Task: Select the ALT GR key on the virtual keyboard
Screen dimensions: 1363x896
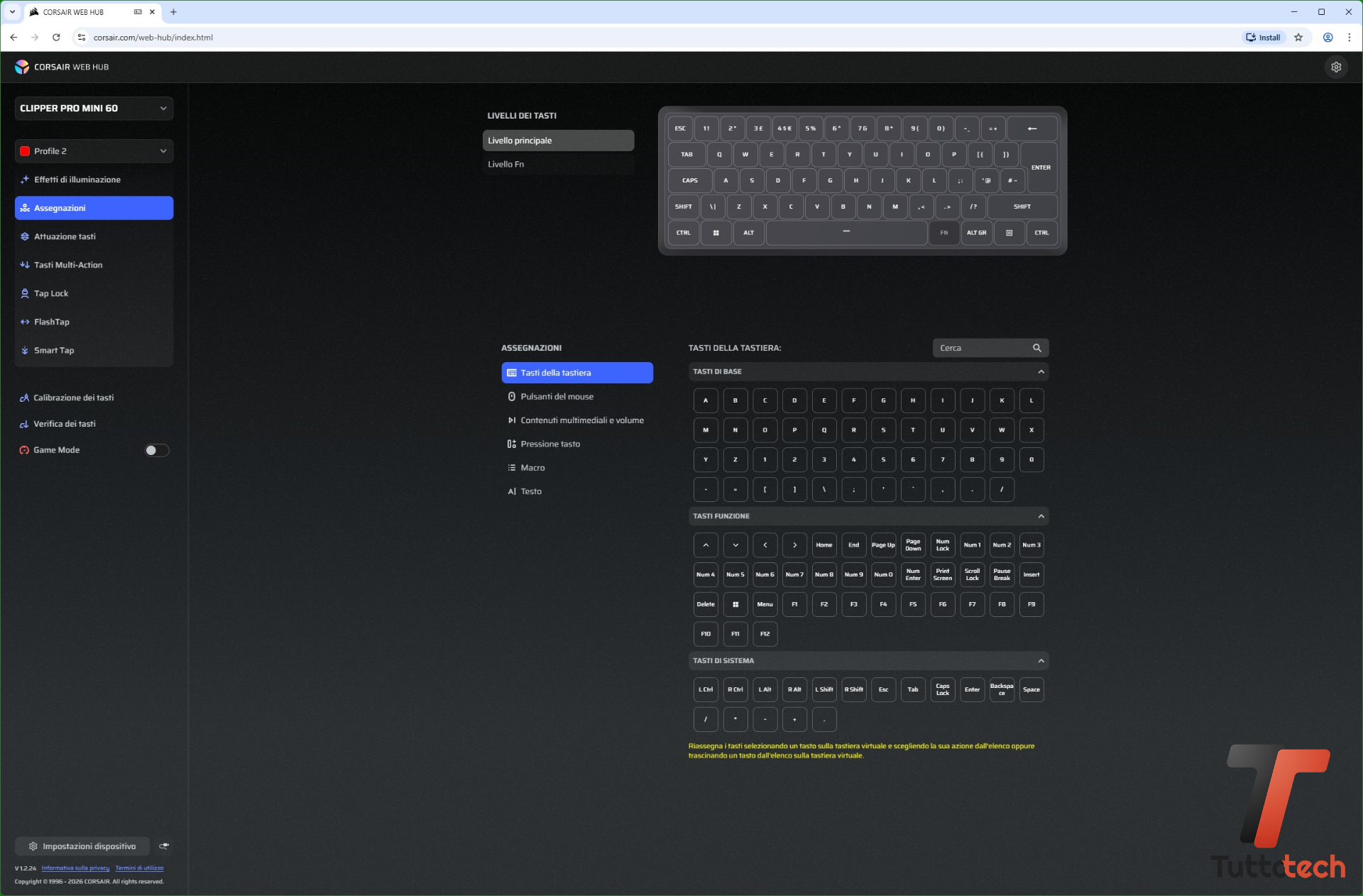Action: coord(977,233)
